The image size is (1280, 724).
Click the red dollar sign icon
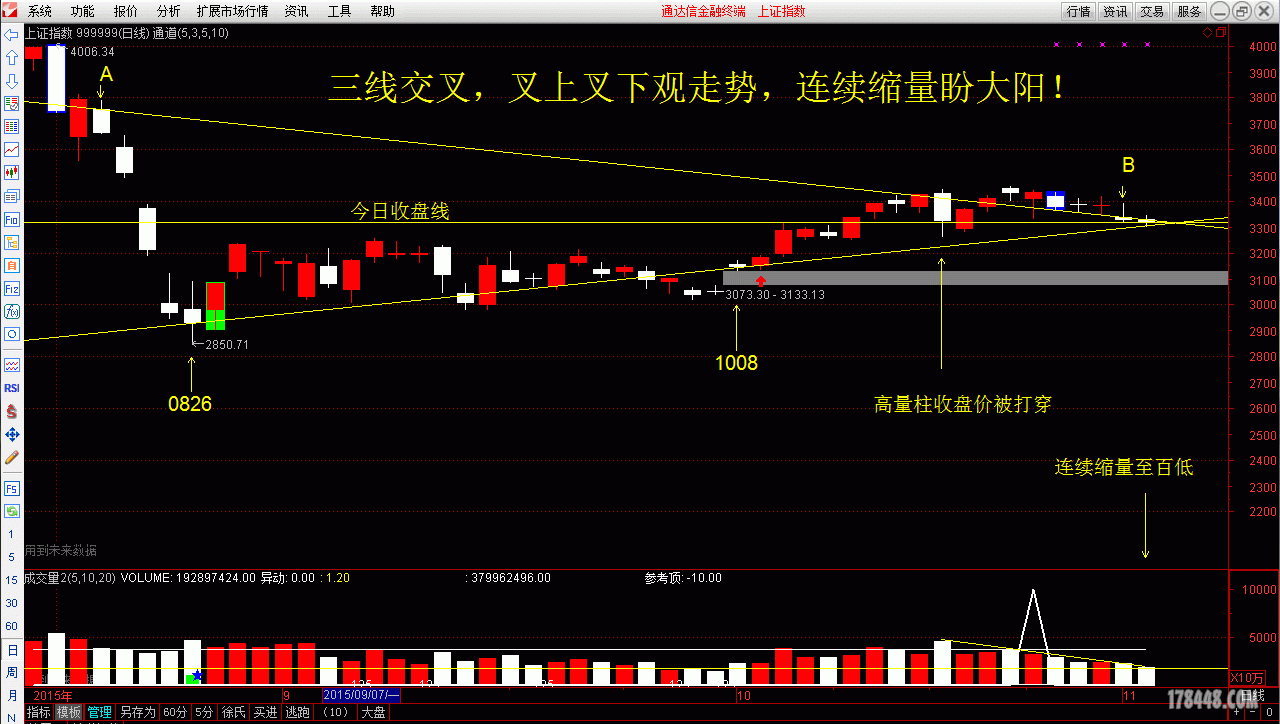coord(12,411)
